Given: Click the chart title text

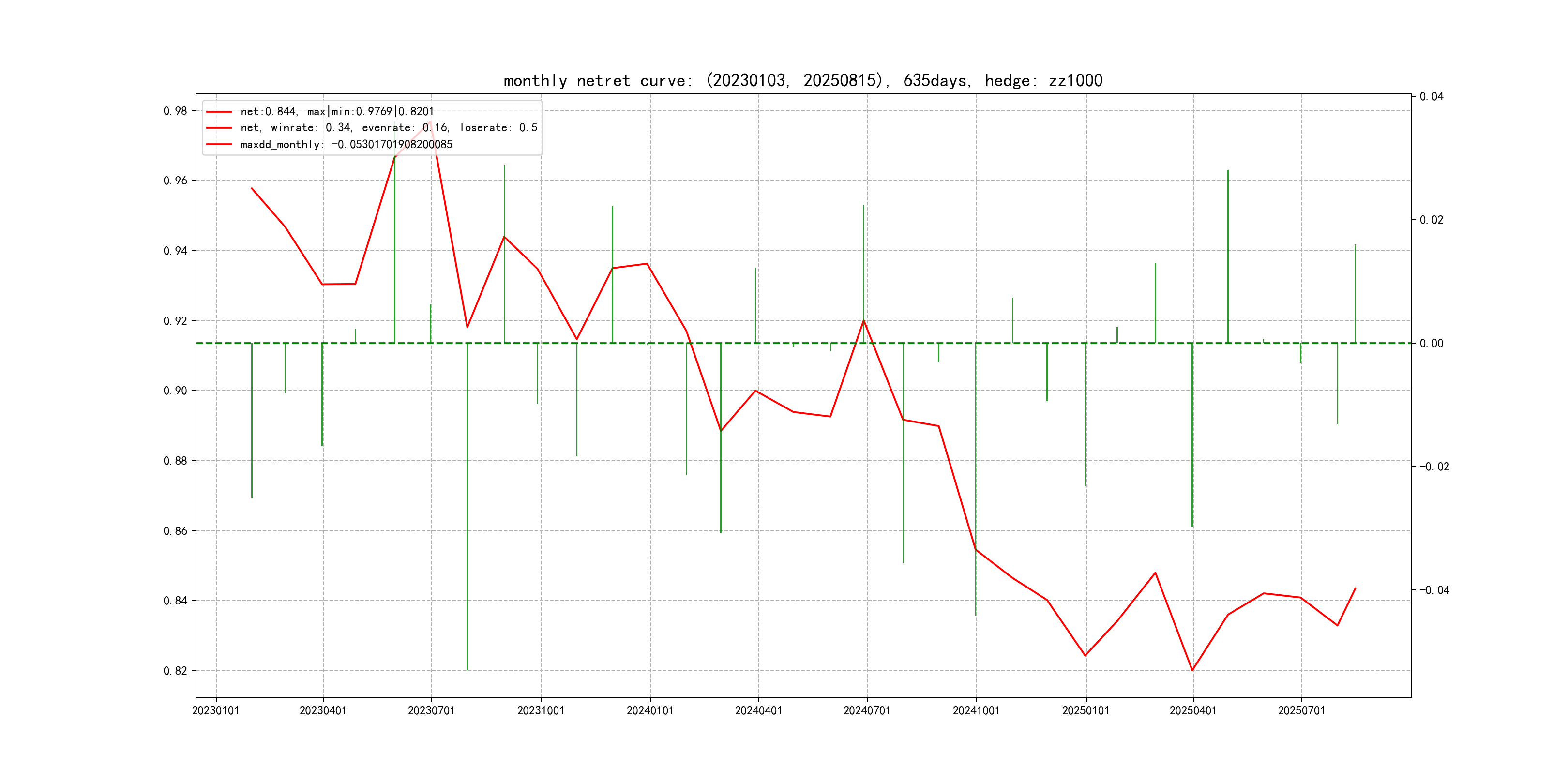Looking at the screenshot, I should [x=802, y=81].
